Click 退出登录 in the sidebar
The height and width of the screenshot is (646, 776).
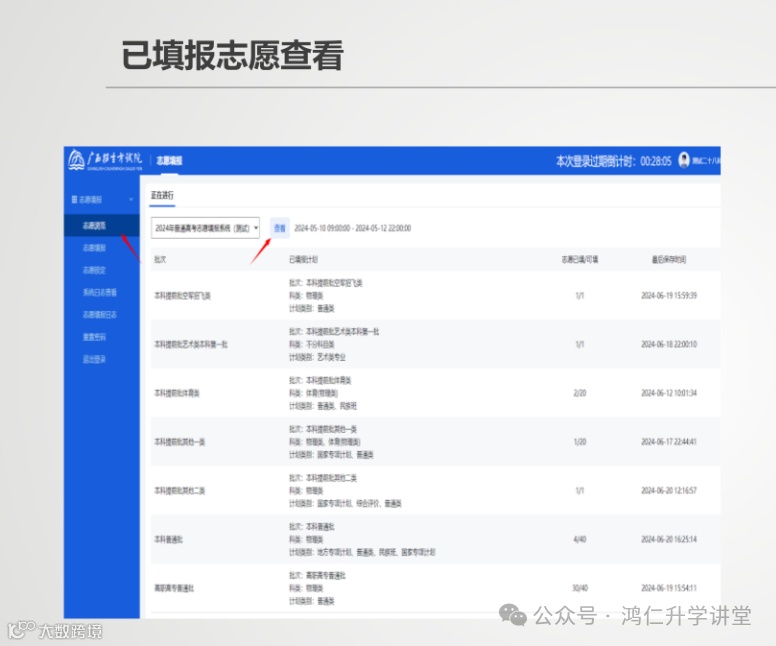click(94, 359)
